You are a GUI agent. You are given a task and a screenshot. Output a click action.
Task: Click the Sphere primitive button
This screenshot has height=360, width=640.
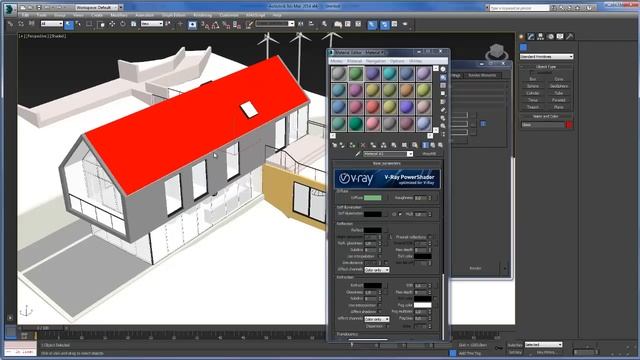tap(533, 86)
